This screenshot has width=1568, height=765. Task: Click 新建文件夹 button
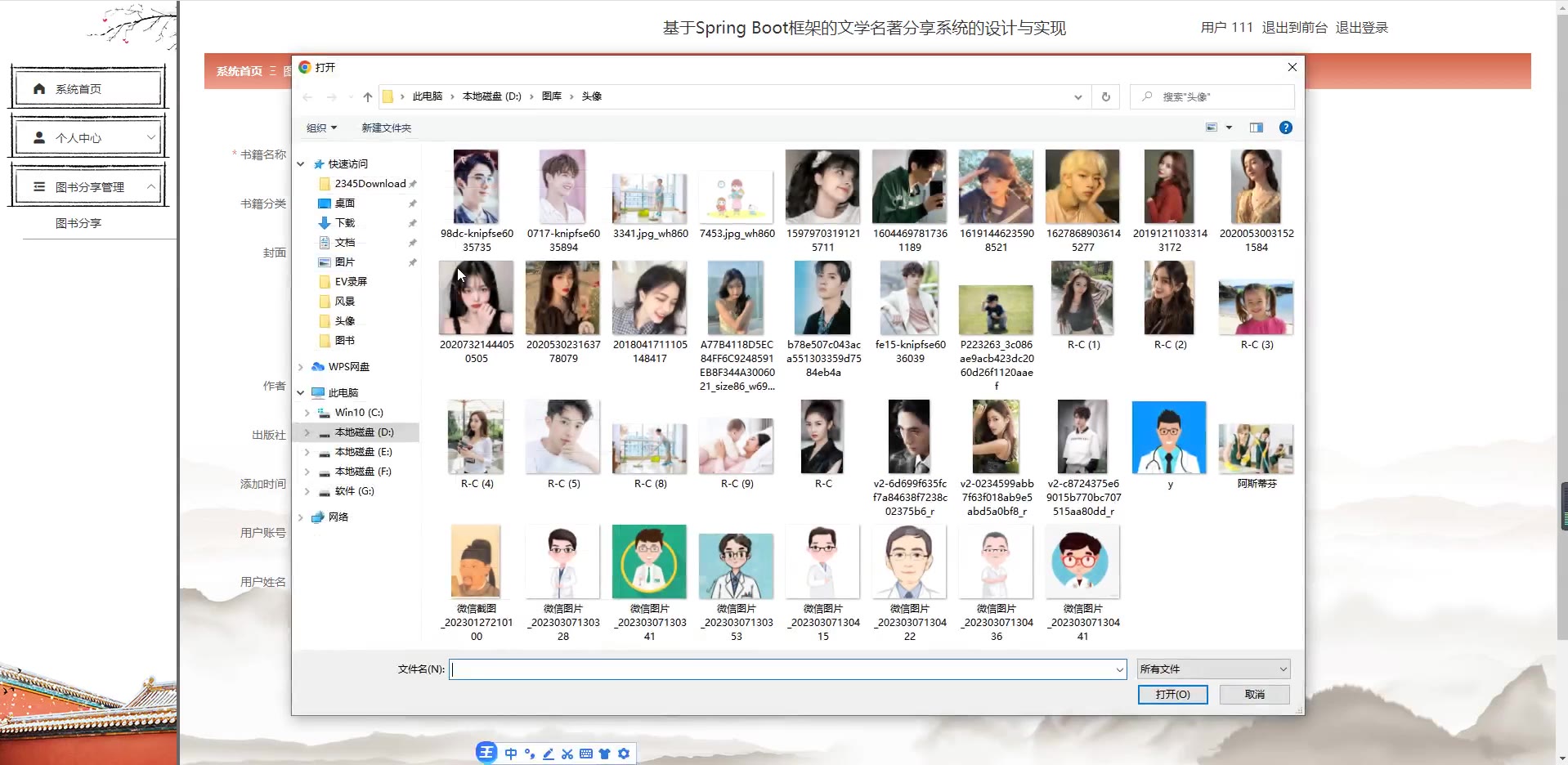pyautogui.click(x=387, y=128)
